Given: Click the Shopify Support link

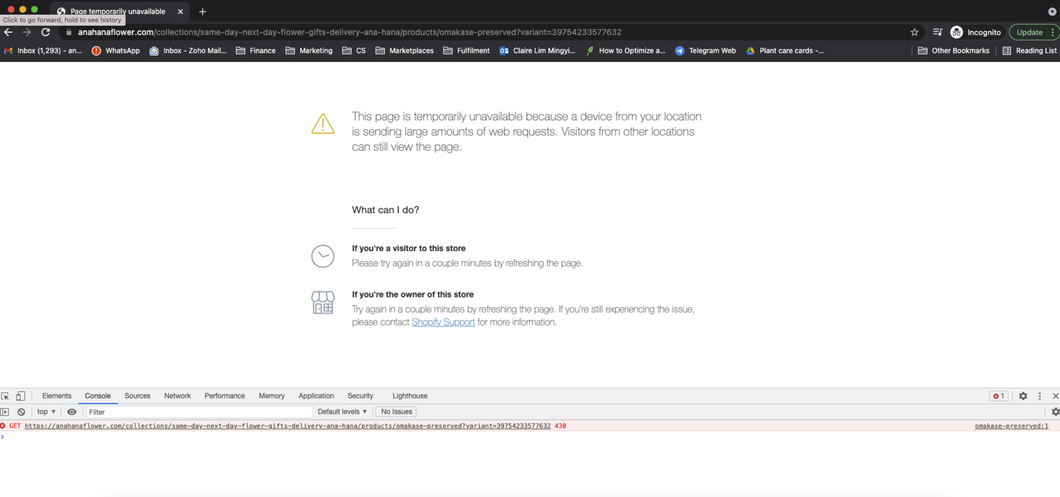Looking at the screenshot, I should pos(443,322).
